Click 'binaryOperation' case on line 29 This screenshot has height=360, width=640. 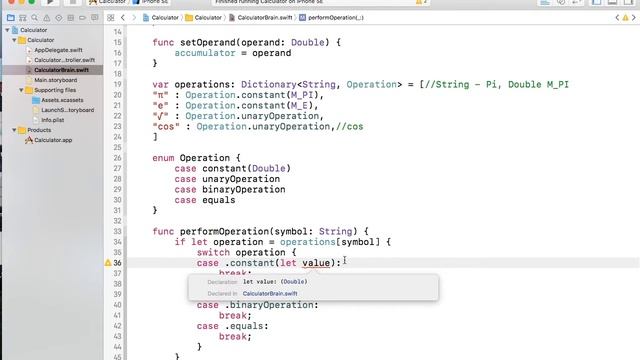coord(244,189)
